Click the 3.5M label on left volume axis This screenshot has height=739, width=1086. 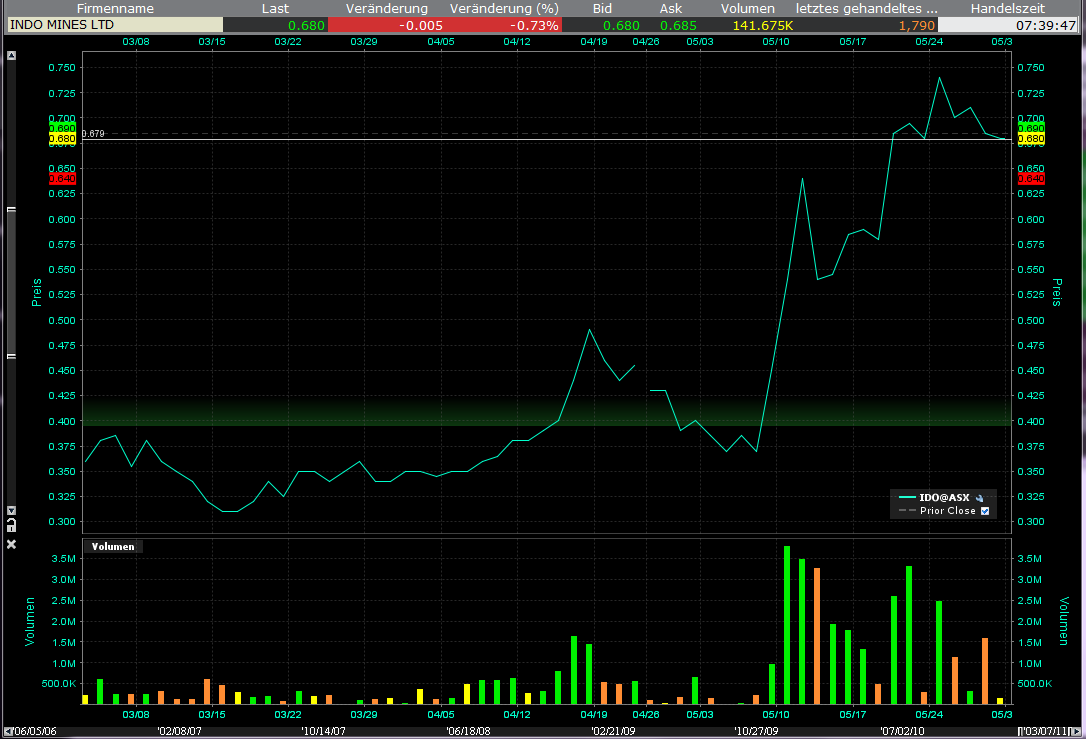64,559
